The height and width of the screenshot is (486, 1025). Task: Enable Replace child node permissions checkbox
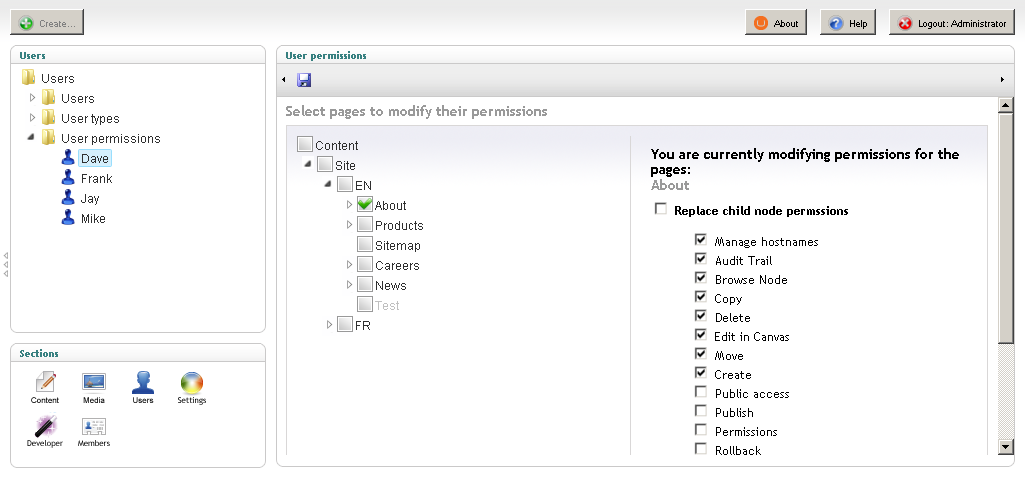(x=661, y=209)
